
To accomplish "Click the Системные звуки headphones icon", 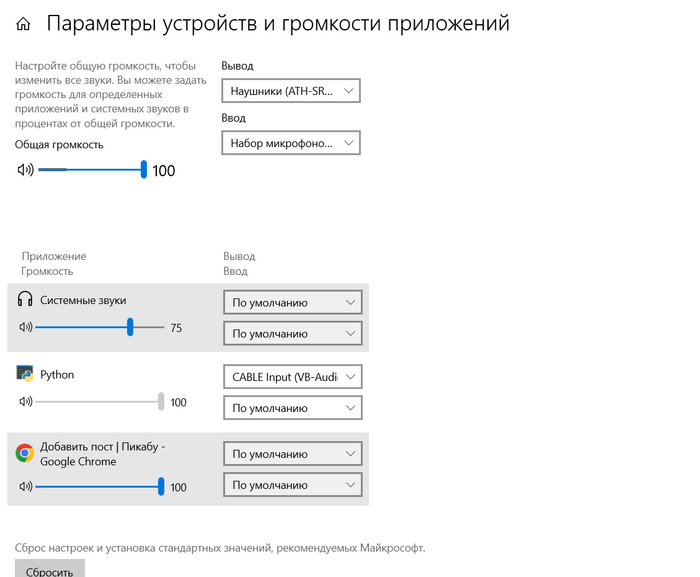I will (25, 299).
